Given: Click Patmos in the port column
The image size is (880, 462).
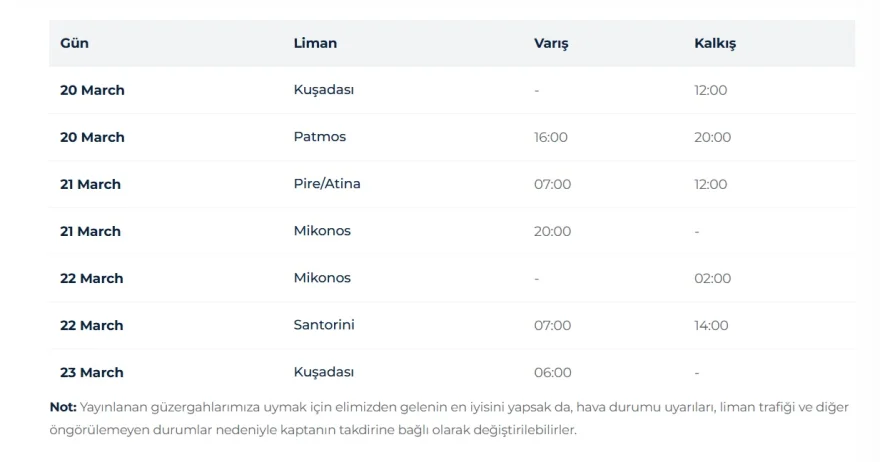Looking at the screenshot, I should [x=320, y=137].
